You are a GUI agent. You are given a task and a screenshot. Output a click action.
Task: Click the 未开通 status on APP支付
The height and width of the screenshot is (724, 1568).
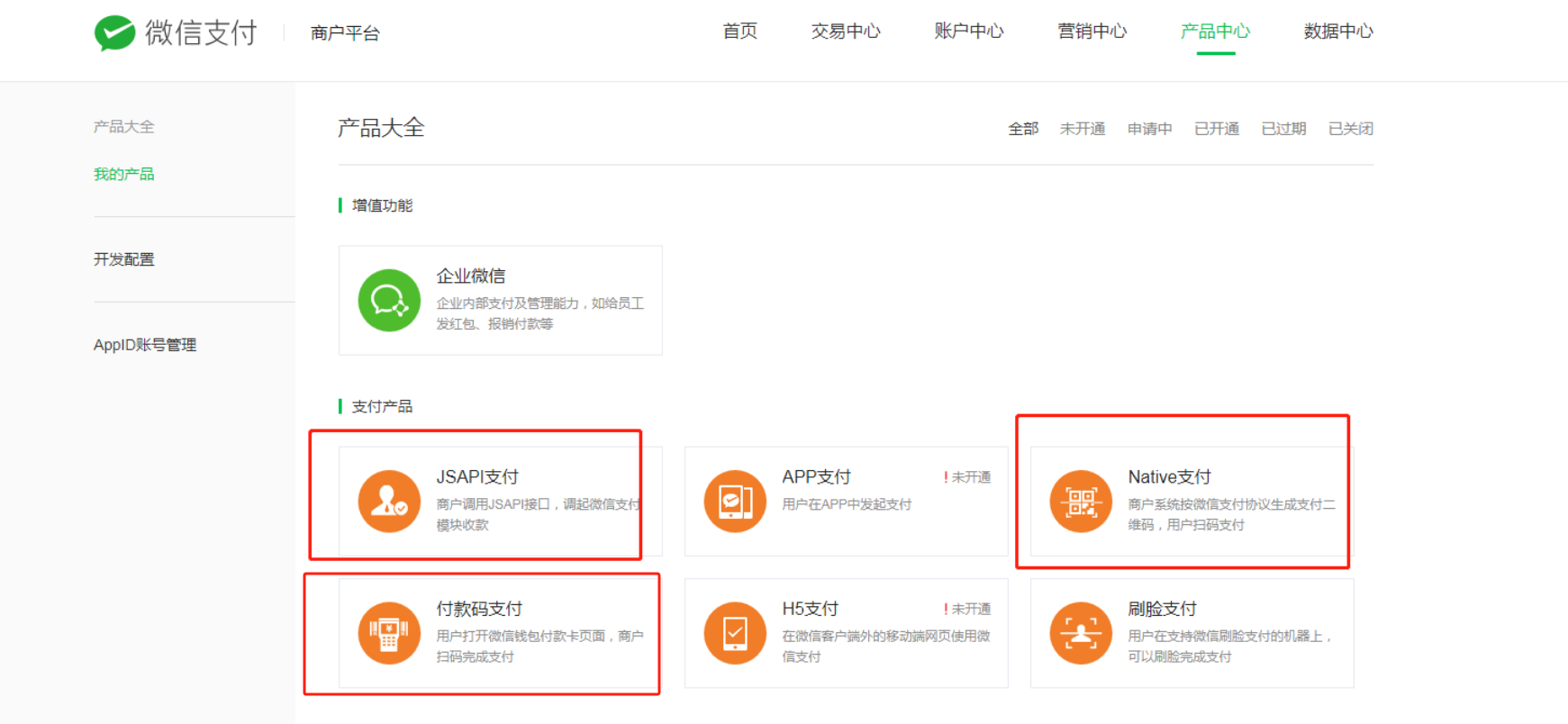coord(967,477)
